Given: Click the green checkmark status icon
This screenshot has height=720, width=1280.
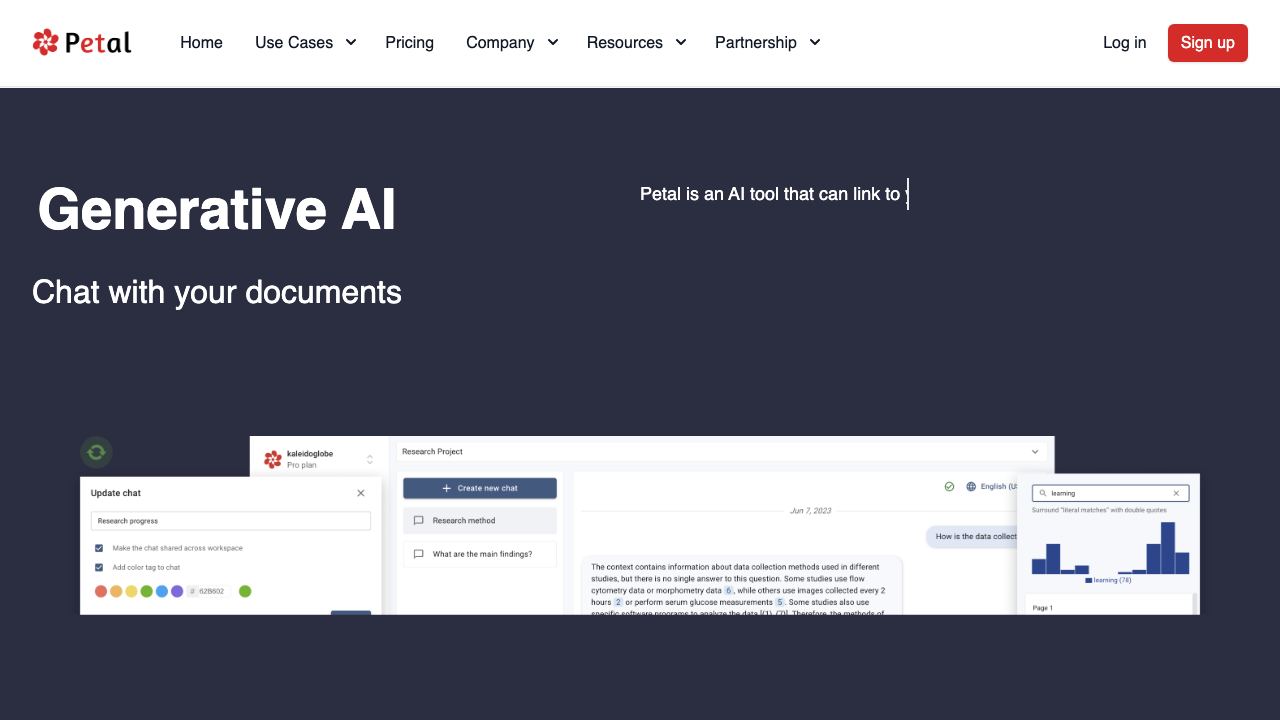Looking at the screenshot, I should (x=949, y=487).
